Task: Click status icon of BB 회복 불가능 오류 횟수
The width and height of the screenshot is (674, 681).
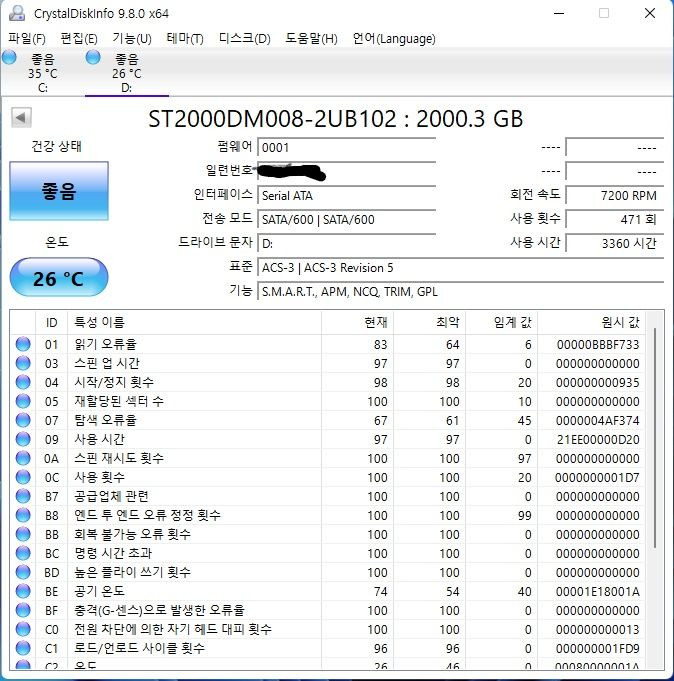Action: coord(23,534)
